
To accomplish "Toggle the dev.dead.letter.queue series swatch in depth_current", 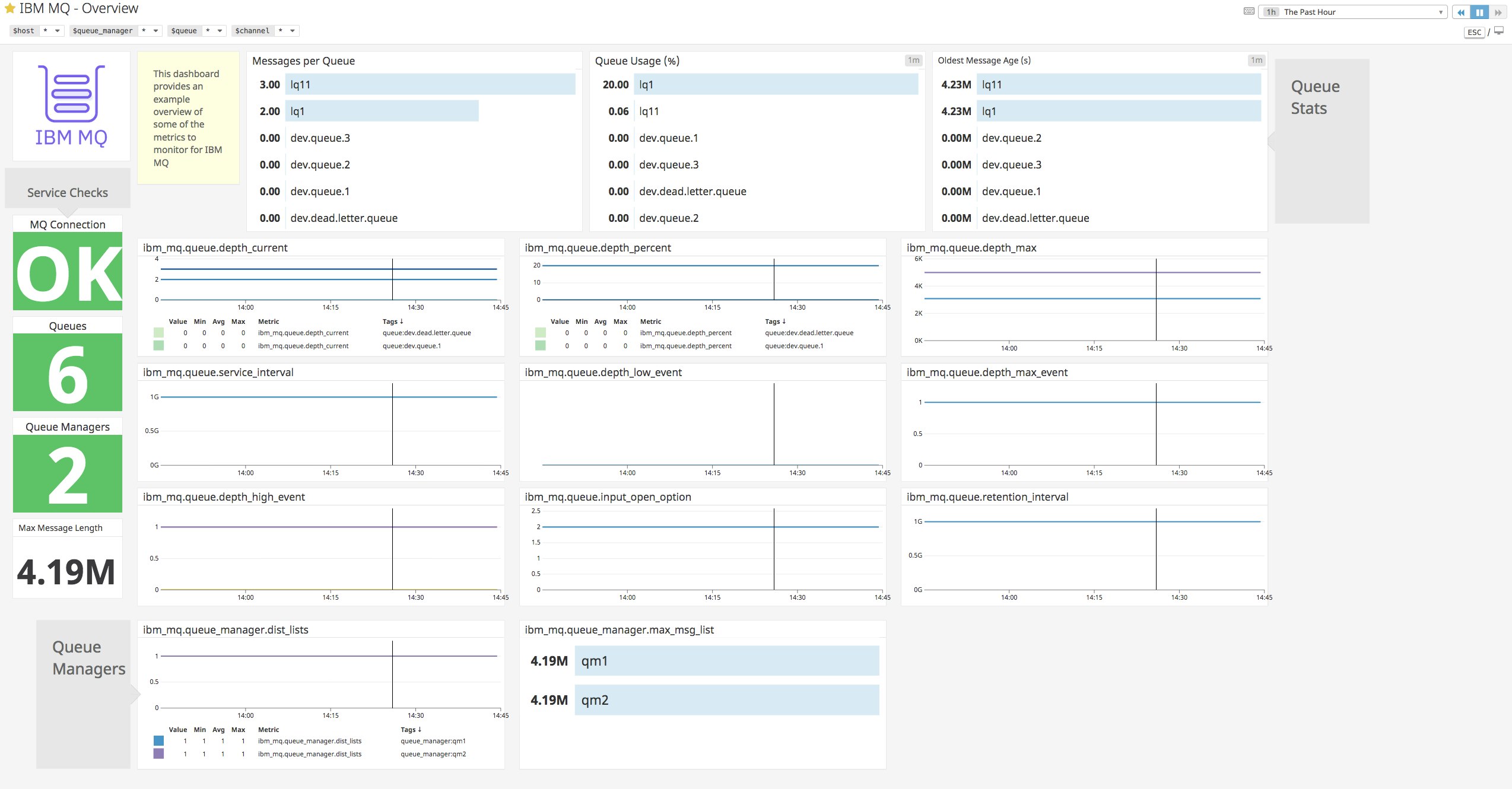I will 157,333.
